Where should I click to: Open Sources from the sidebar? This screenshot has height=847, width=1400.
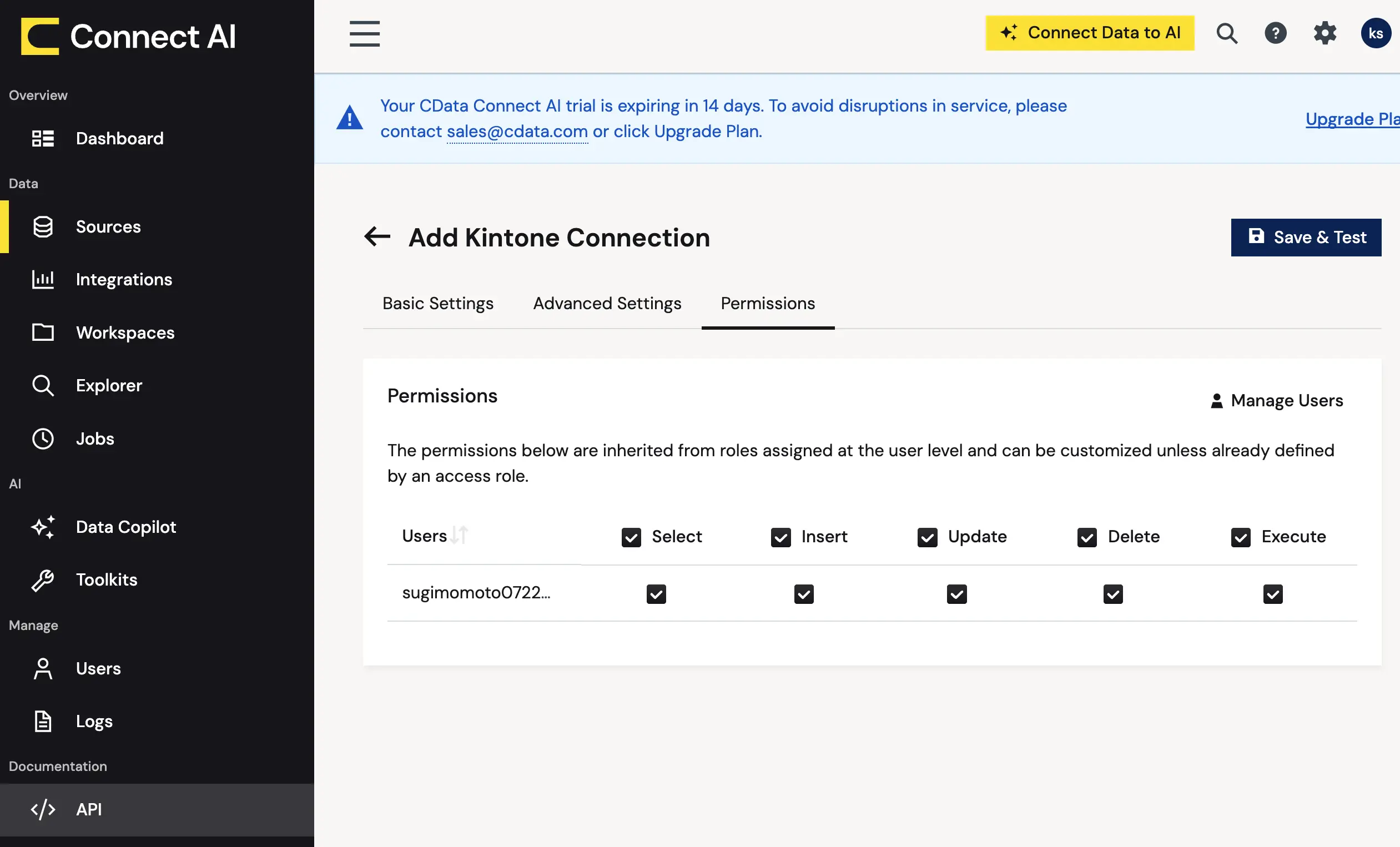pyautogui.click(x=157, y=226)
